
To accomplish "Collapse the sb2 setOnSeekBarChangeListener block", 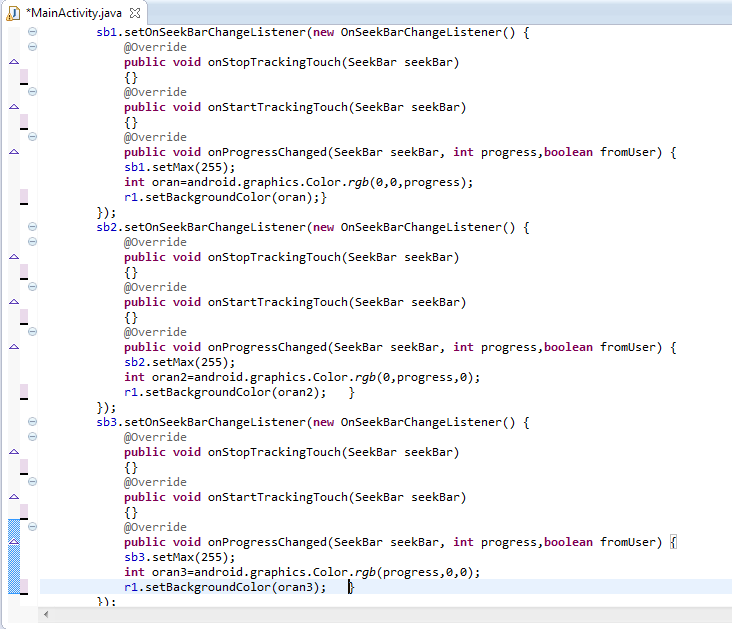I will (x=33, y=227).
